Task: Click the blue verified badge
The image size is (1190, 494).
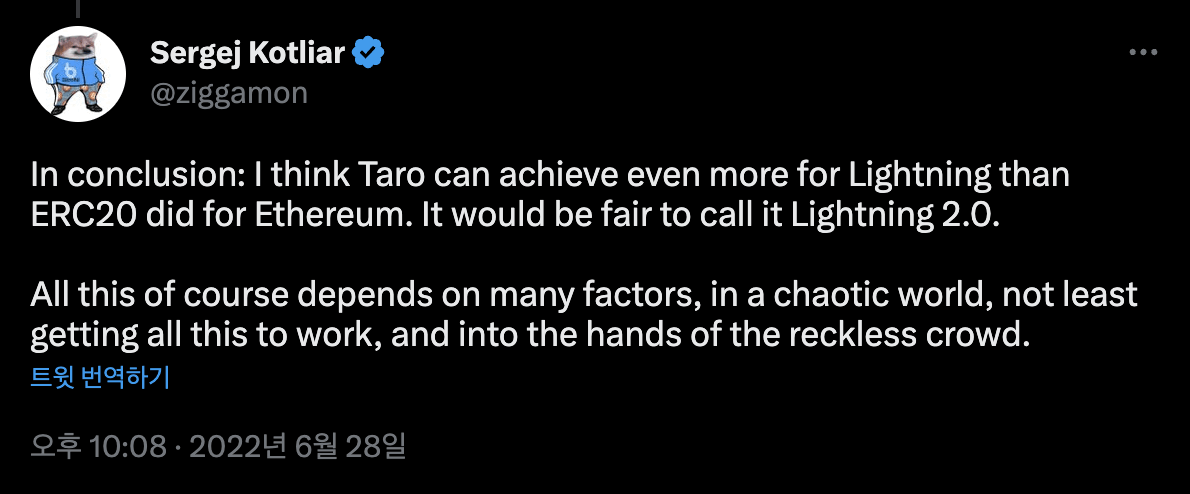Action: point(370,52)
